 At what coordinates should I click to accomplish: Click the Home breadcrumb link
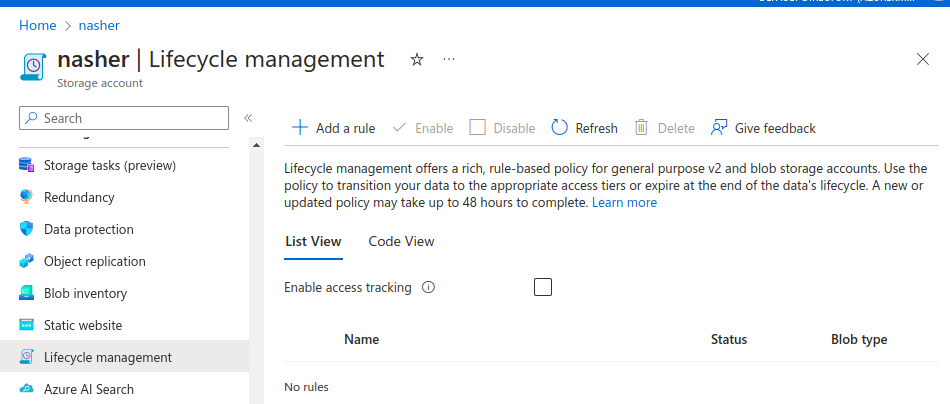(x=37, y=25)
